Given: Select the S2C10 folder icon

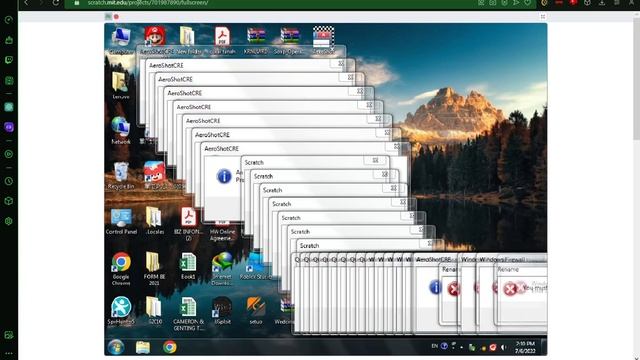Looking at the screenshot, I should pyautogui.click(x=155, y=311).
